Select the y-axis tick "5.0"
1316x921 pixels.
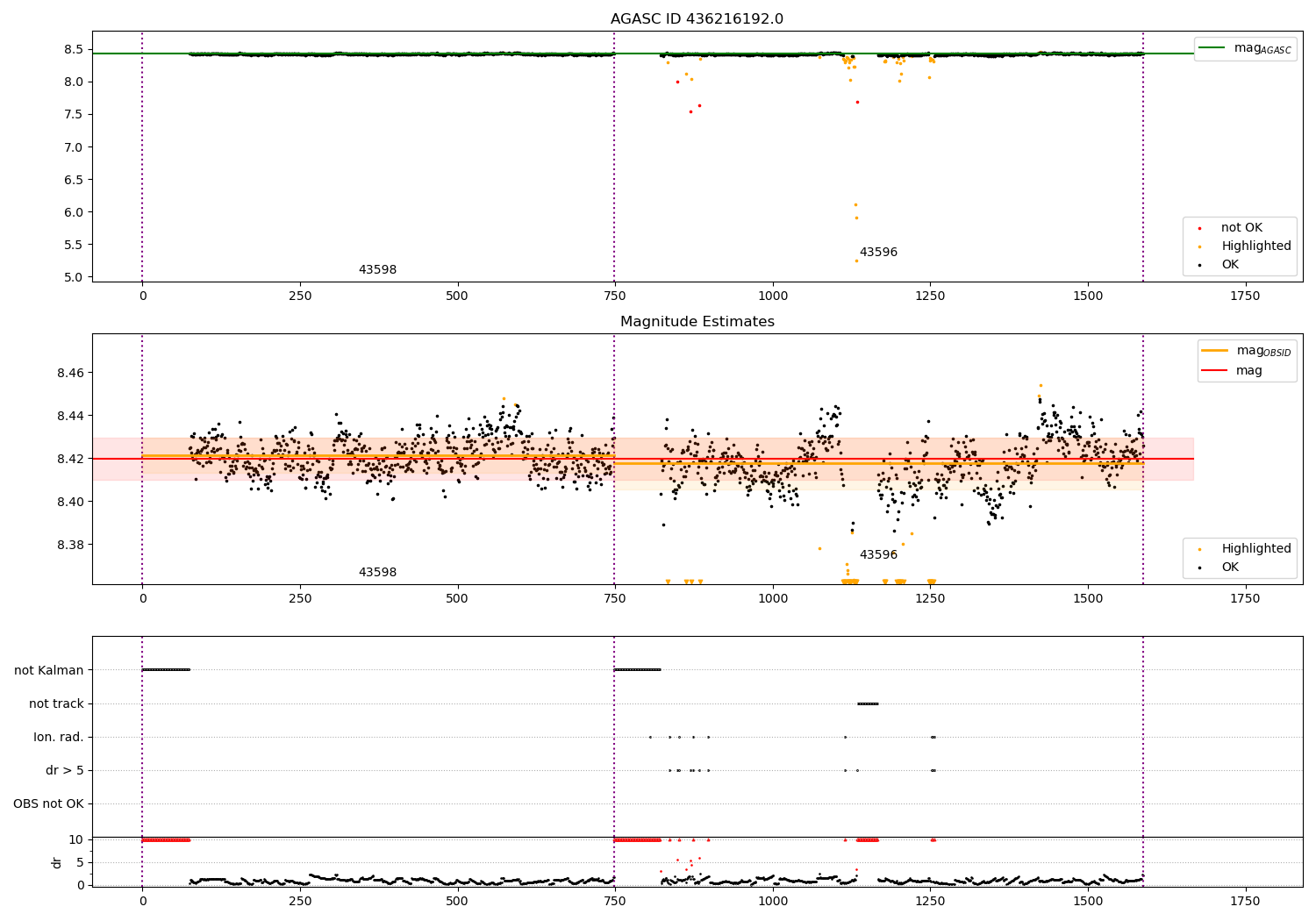pos(74,277)
